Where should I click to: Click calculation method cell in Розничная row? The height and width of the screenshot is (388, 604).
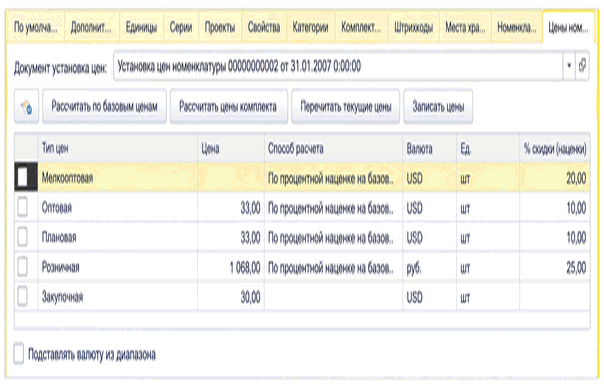click(x=333, y=267)
